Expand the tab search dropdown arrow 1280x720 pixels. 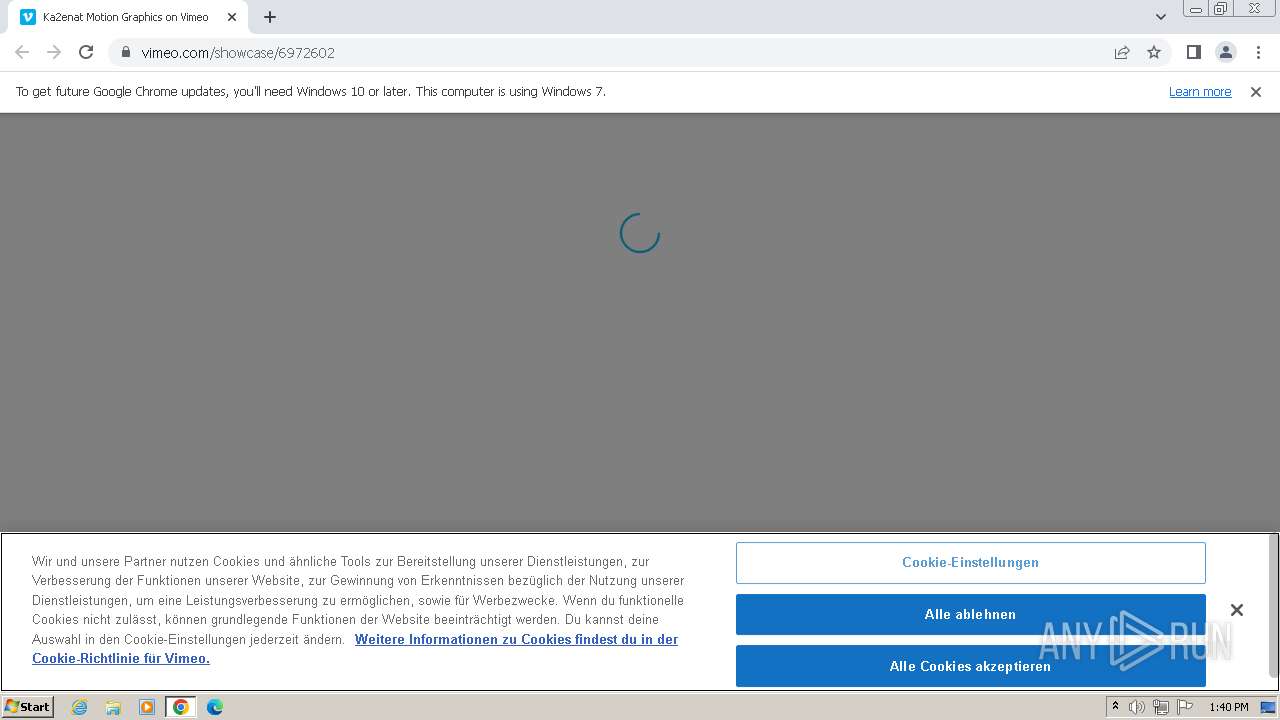point(1160,17)
